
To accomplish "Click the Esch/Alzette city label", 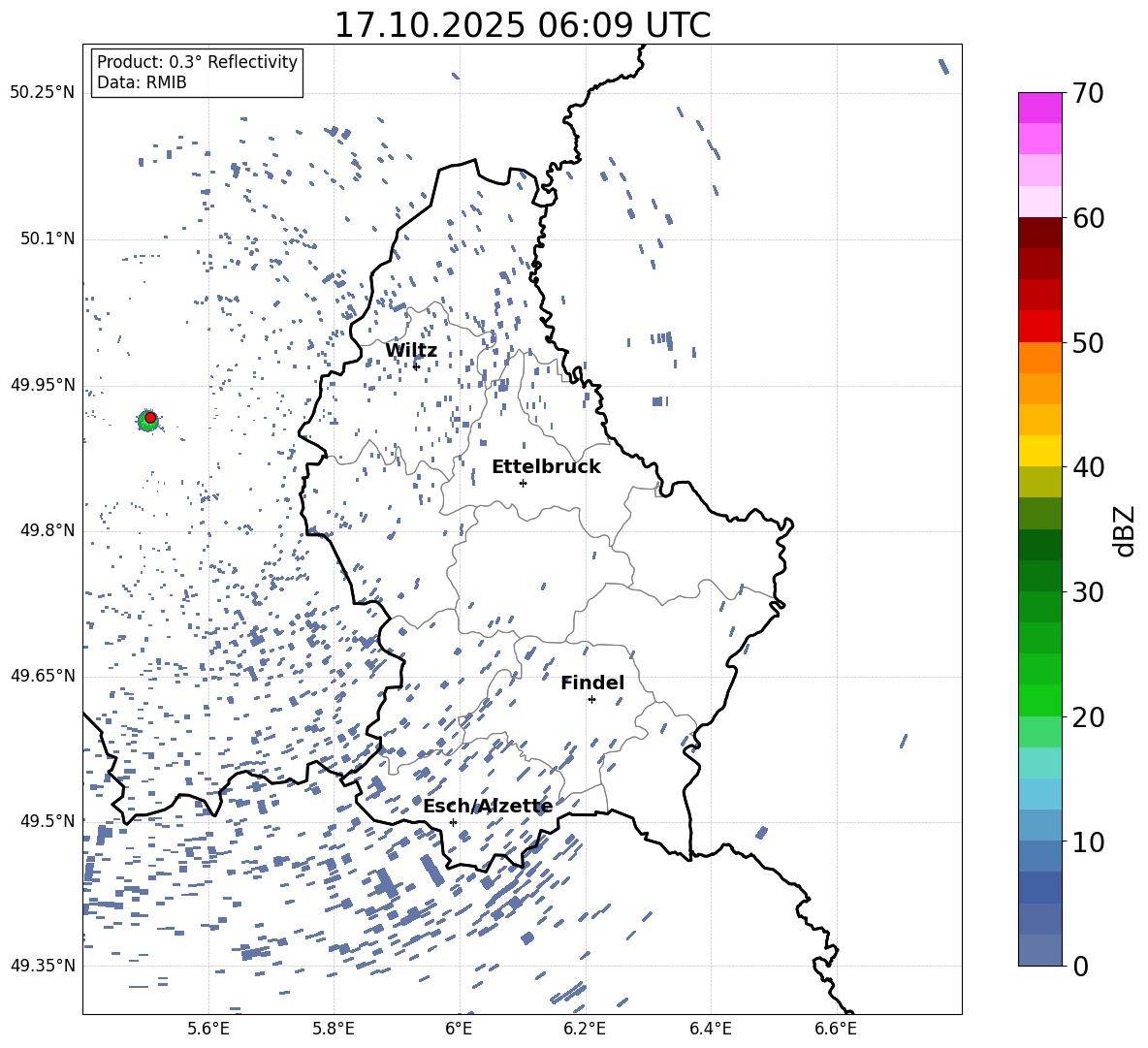I will (488, 807).
